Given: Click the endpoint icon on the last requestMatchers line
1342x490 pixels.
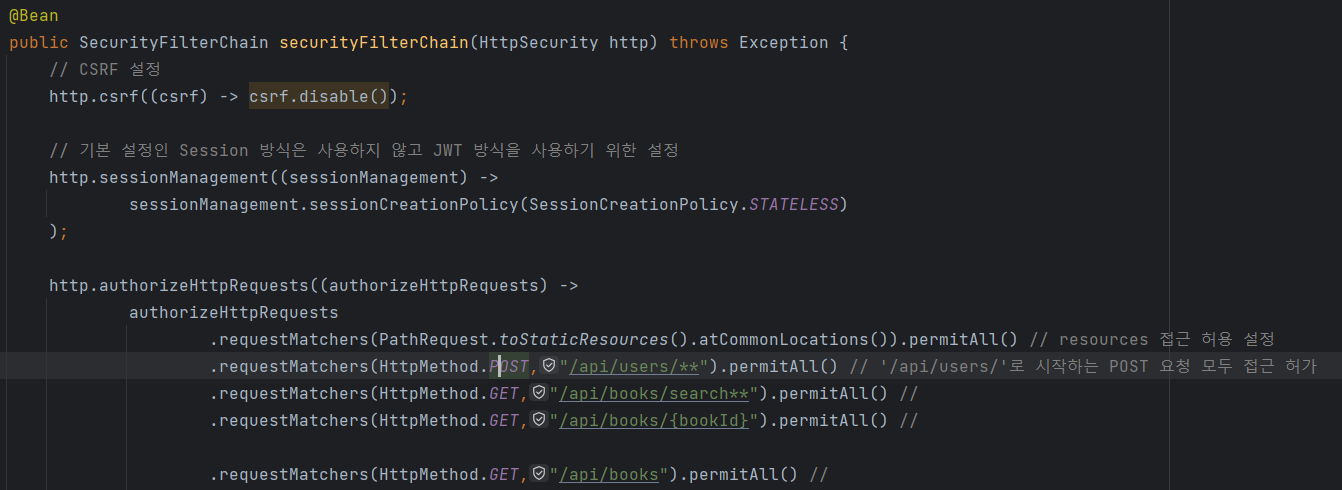Looking at the screenshot, I should click(539, 474).
